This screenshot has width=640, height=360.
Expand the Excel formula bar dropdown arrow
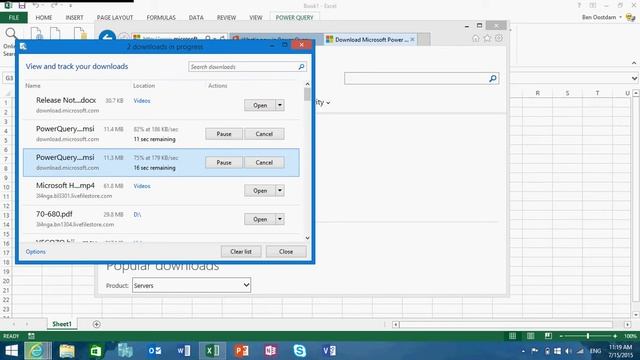click(634, 78)
